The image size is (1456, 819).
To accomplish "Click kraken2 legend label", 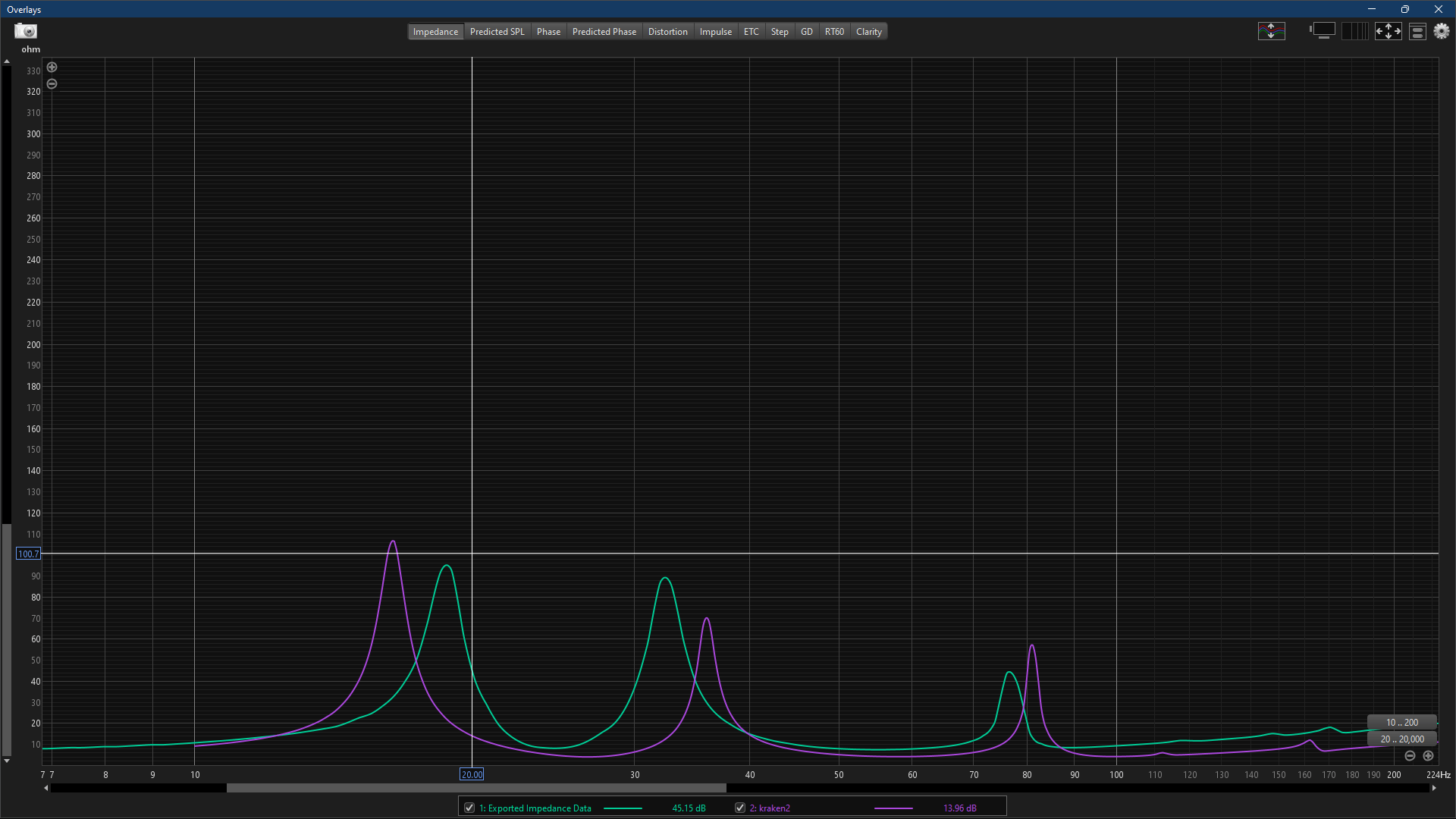I will pos(770,808).
